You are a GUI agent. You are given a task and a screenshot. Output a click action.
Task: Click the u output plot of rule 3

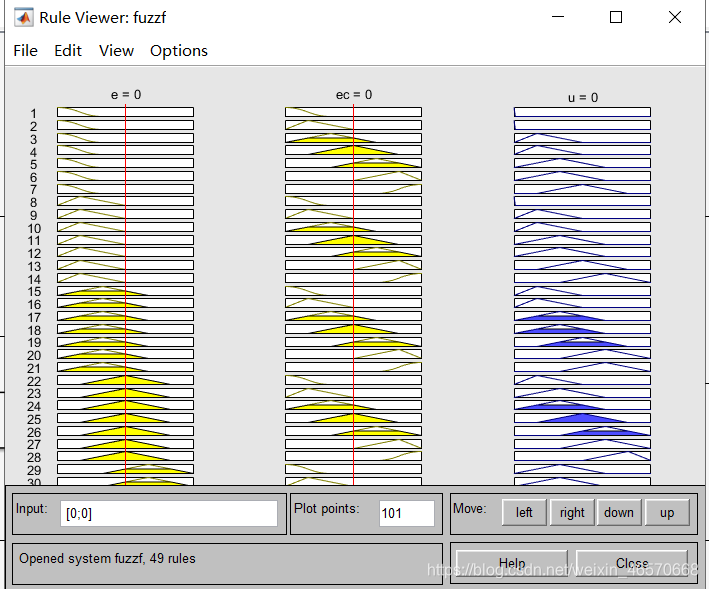point(582,138)
